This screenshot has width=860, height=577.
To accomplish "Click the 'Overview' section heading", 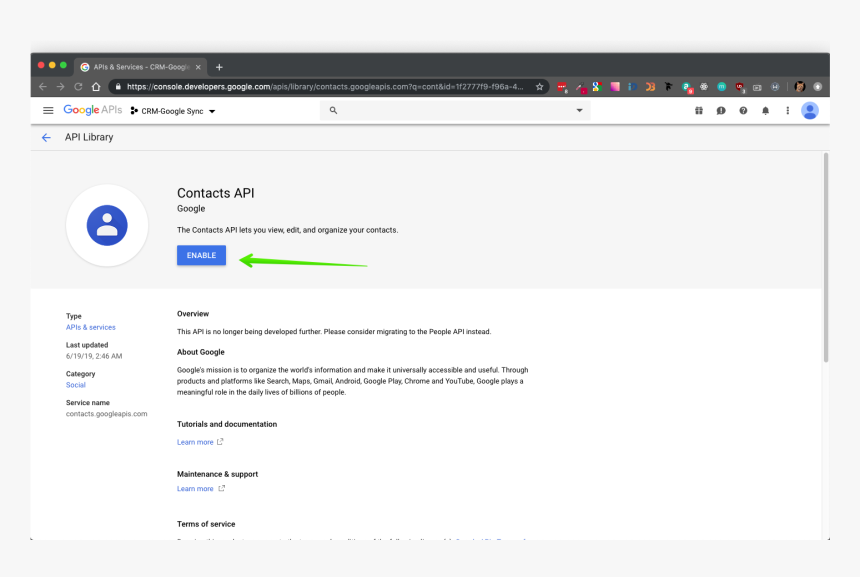I will [193, 314].
